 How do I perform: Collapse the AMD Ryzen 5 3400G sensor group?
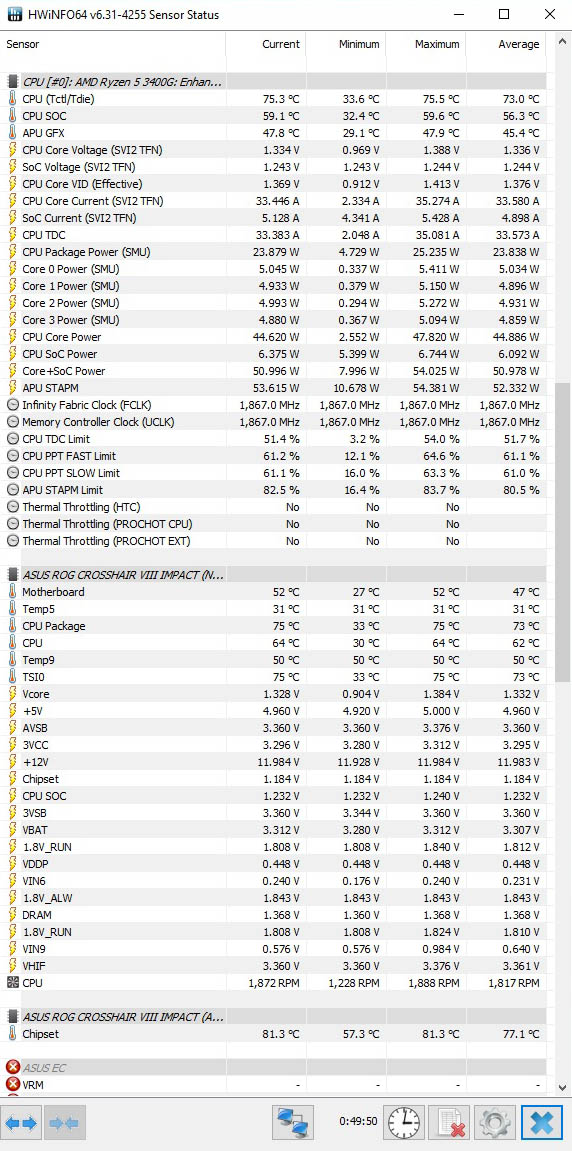[123, 81]
